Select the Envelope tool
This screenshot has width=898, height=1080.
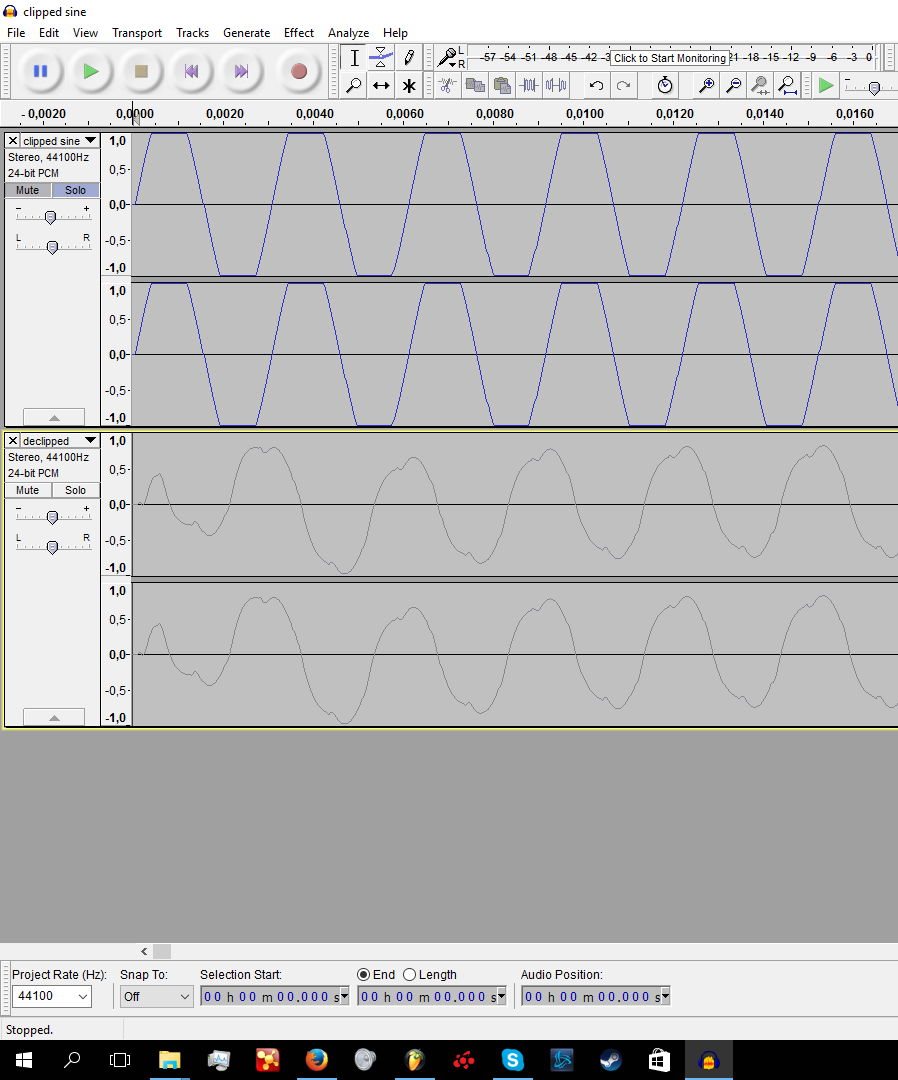coord(381,58)
